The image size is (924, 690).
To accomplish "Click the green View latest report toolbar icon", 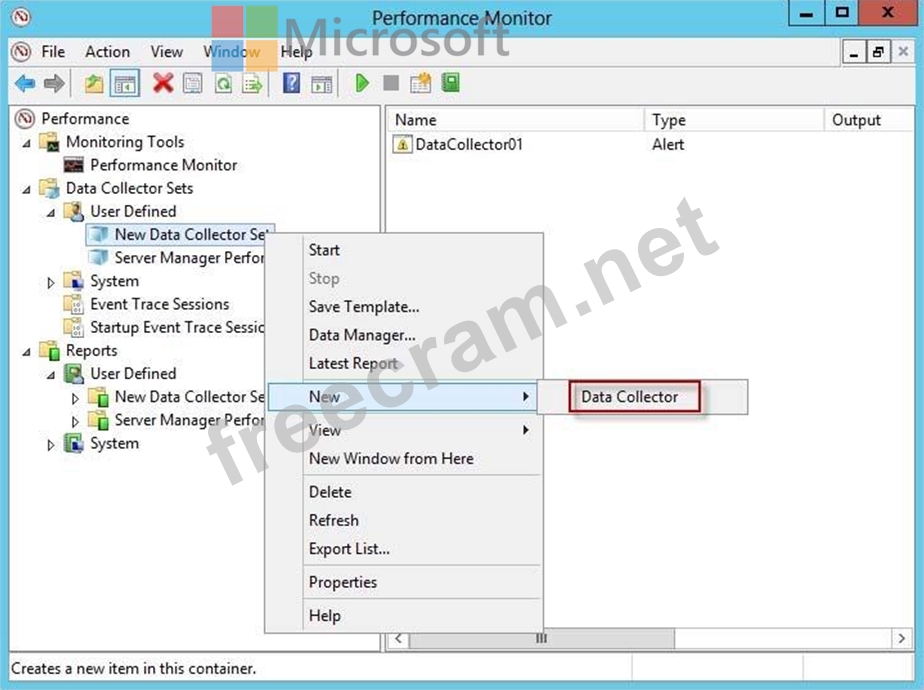I will (451, 82).
